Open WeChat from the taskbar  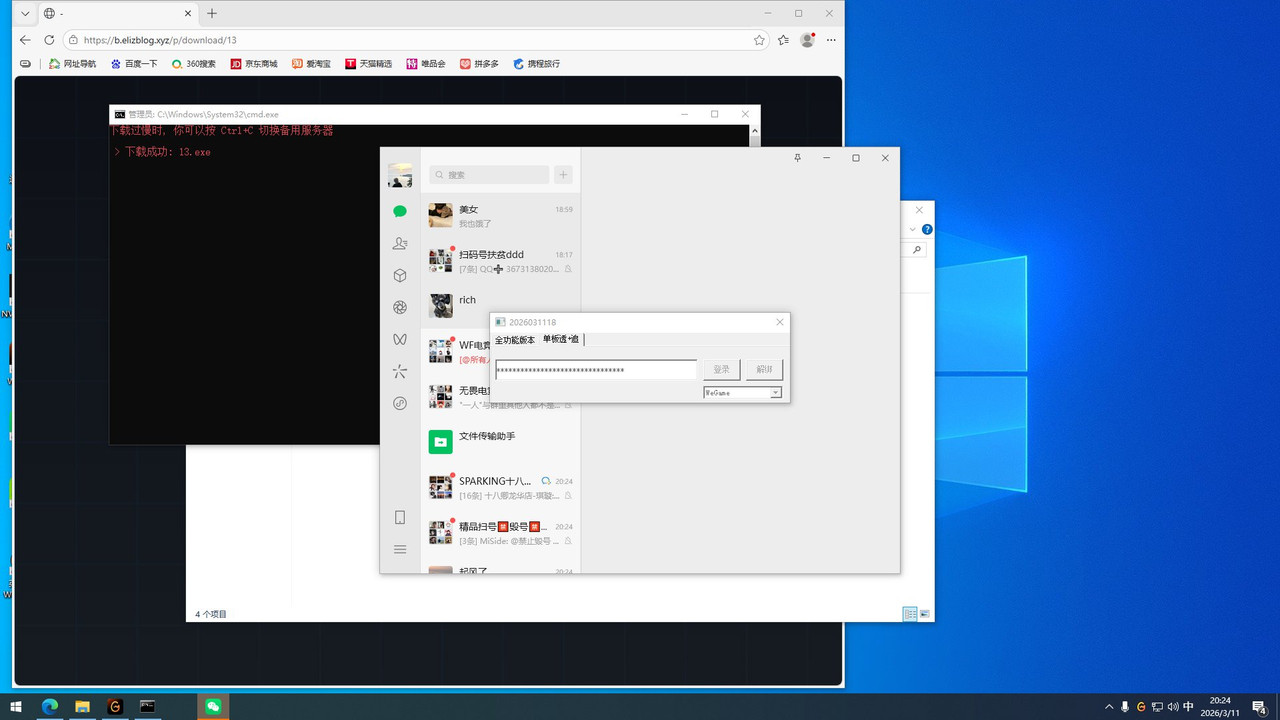coord(213,706)
